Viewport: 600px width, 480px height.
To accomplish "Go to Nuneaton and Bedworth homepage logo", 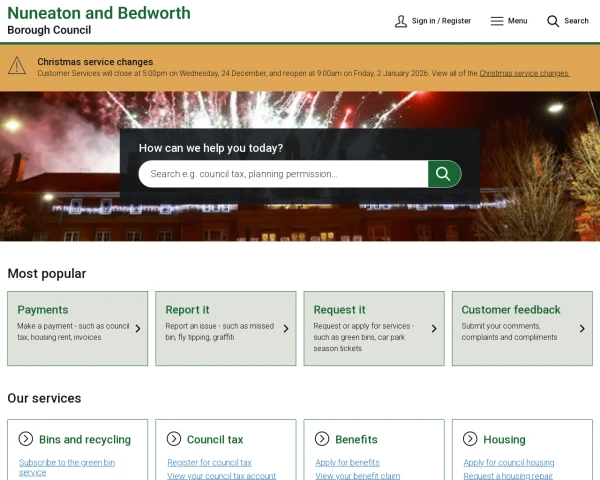I will click(98, 20).
